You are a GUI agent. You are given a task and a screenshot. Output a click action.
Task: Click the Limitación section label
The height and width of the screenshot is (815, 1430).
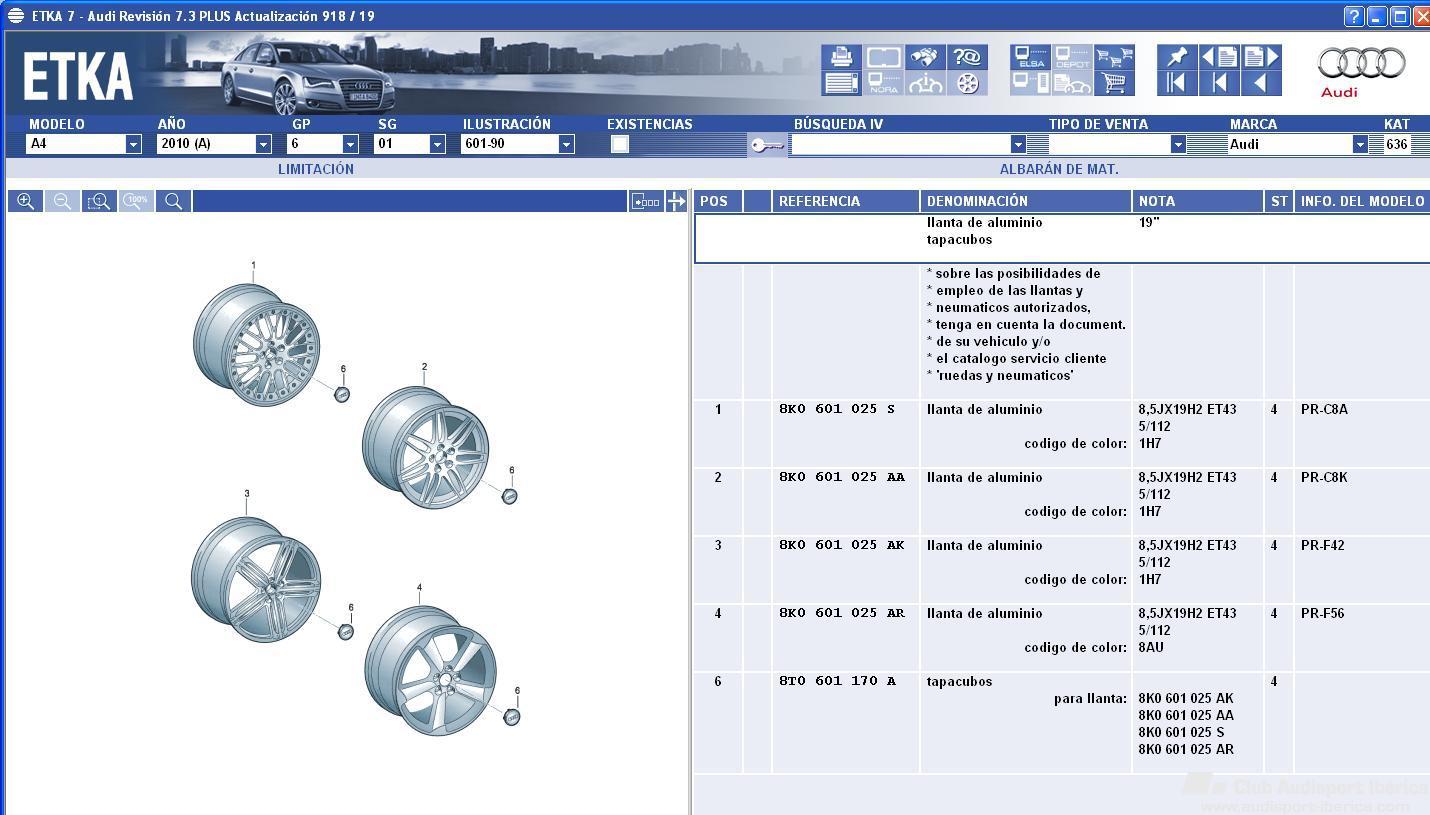pos(316,169)
